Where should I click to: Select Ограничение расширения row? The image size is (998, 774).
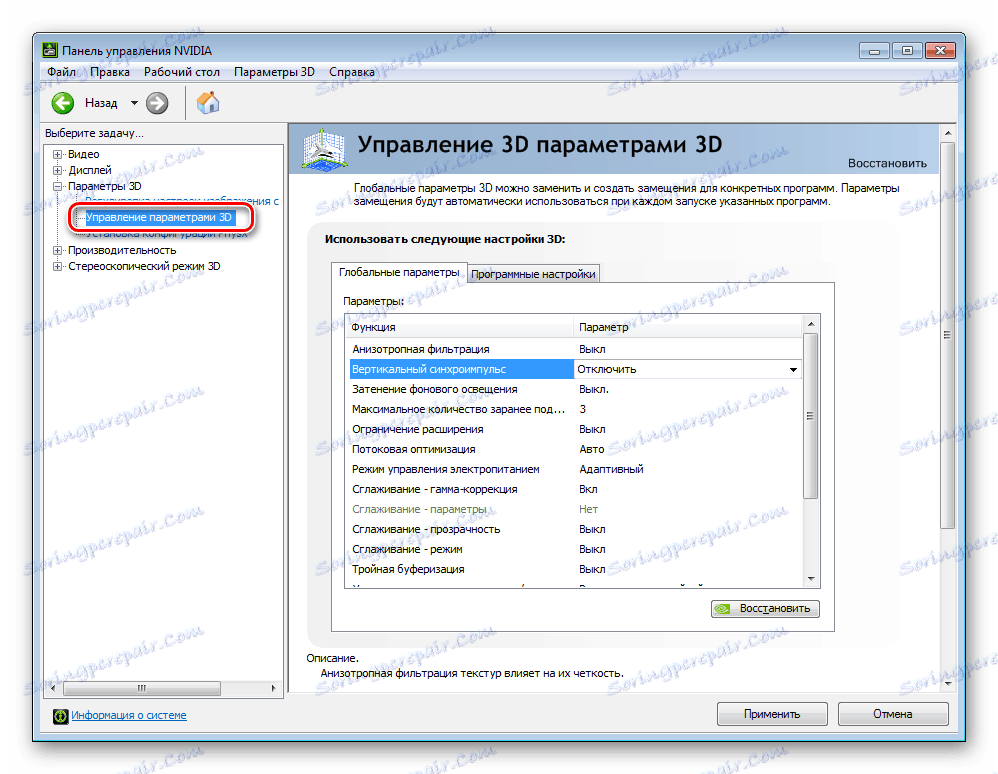(575, 429)
